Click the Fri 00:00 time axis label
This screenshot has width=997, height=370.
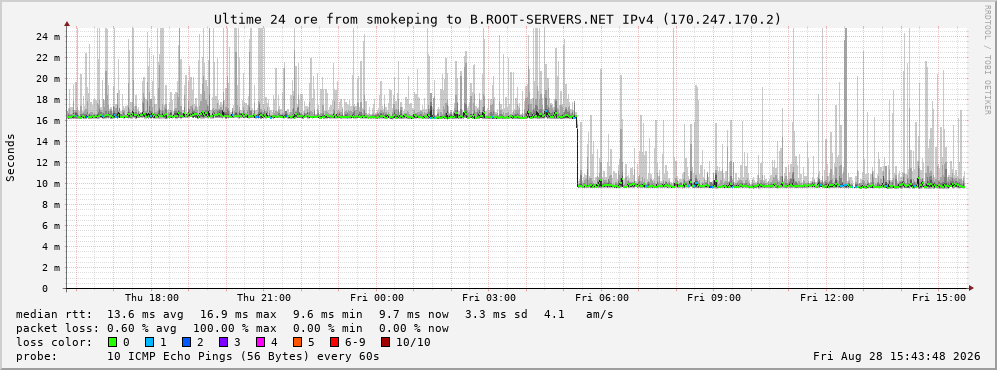tap(376, 298)
